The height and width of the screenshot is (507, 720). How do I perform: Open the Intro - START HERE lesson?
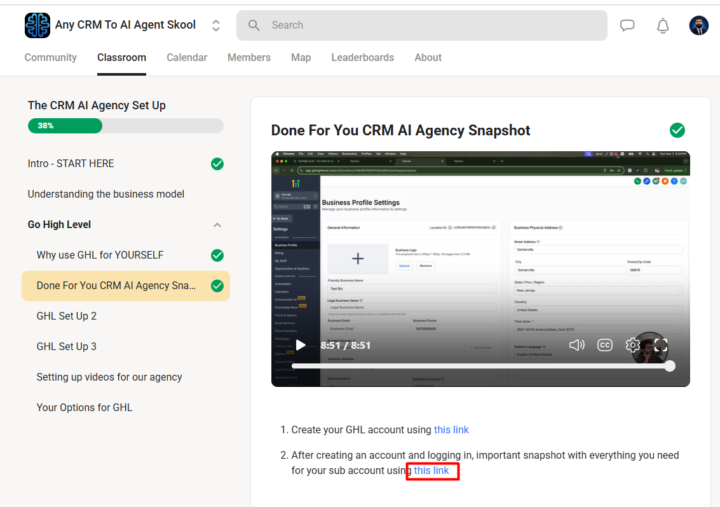pos(71,163)
